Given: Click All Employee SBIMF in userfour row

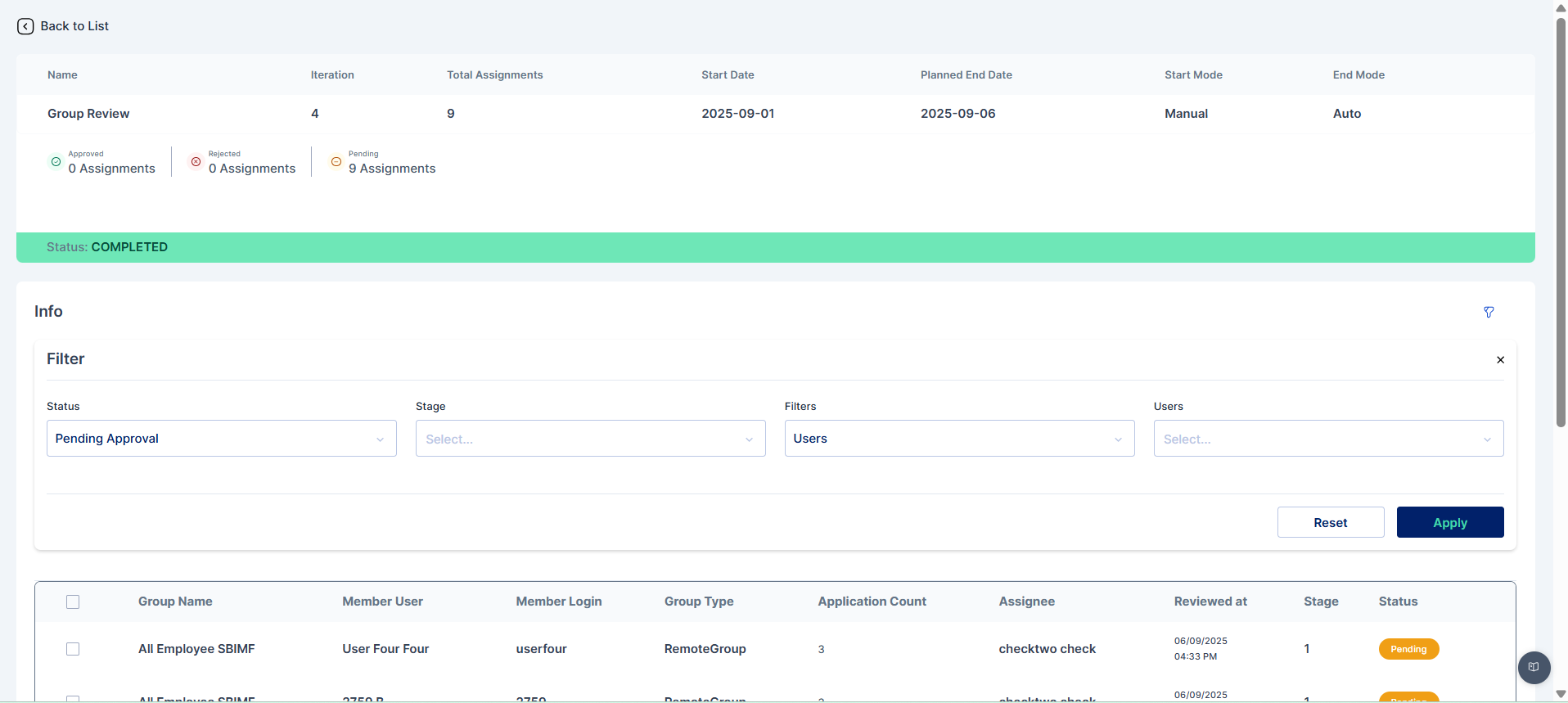Looking at the screenshot, I should coord(196,649).
